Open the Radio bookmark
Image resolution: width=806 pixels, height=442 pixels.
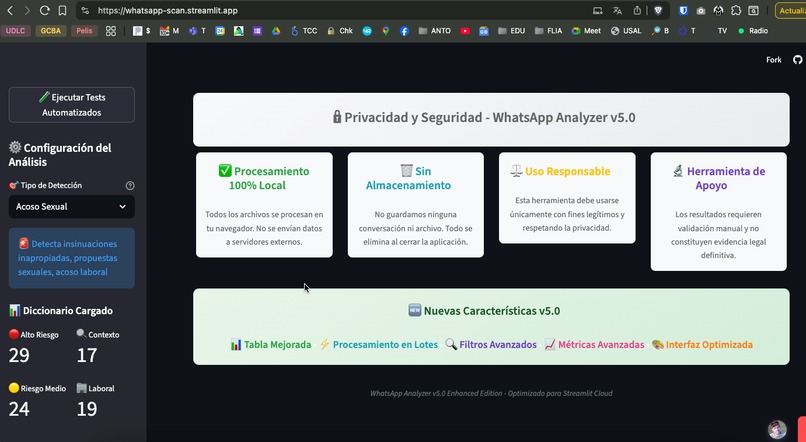tap(753, 31)
